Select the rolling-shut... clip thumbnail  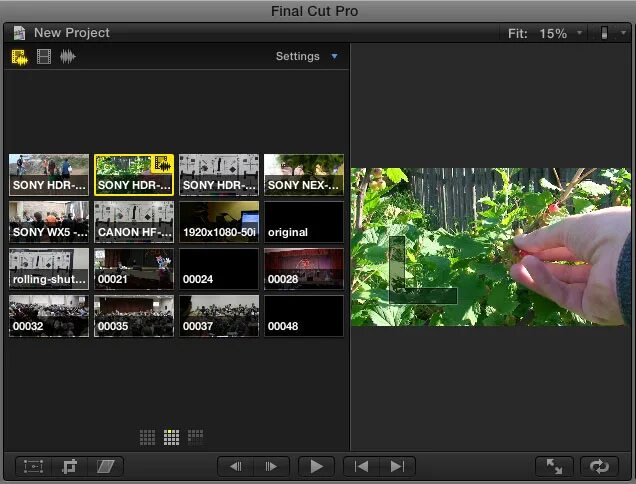pyautogui.click(x=49, y=269)
